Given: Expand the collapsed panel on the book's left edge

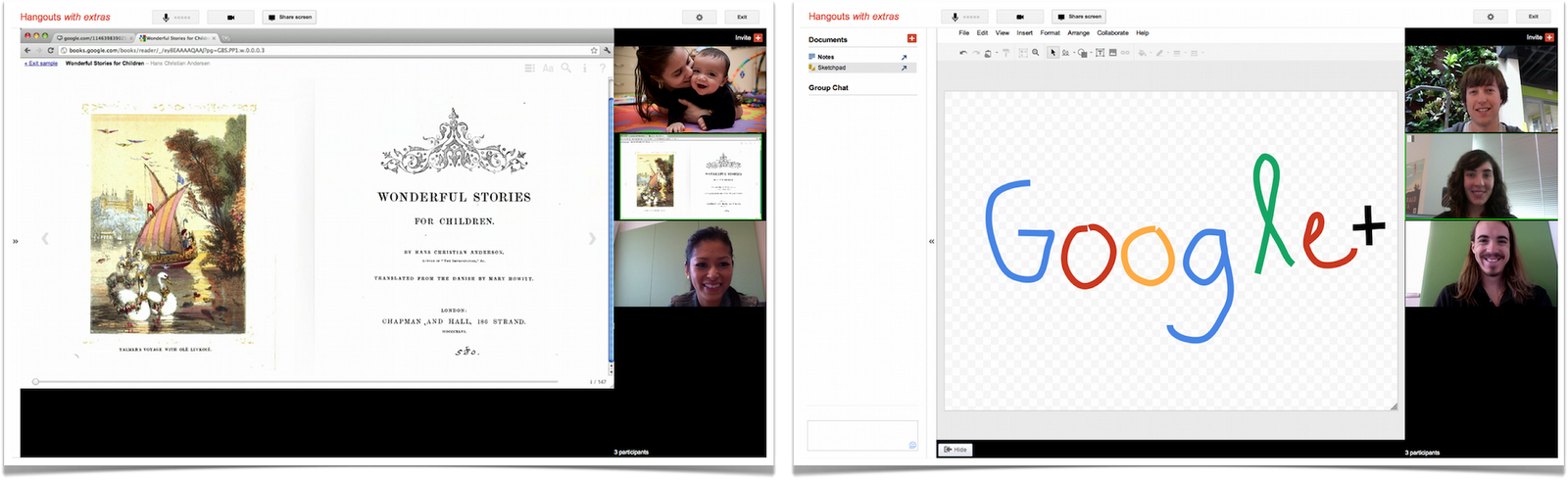Looking at the screenshot, I should point(16,241).
